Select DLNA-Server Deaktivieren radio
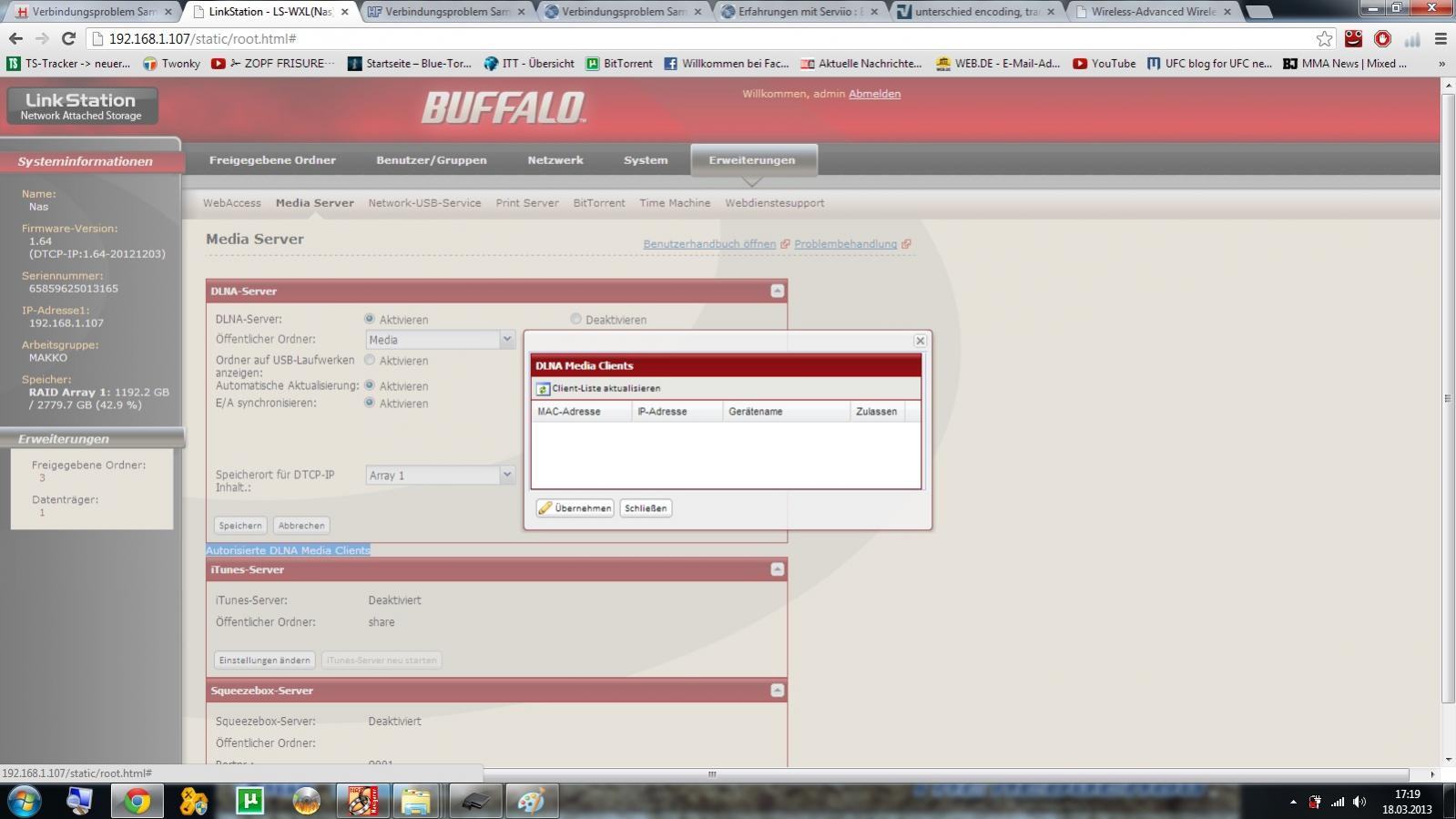Image resolution: width=1456 pixels, height=819 pixels. point(575,319)
